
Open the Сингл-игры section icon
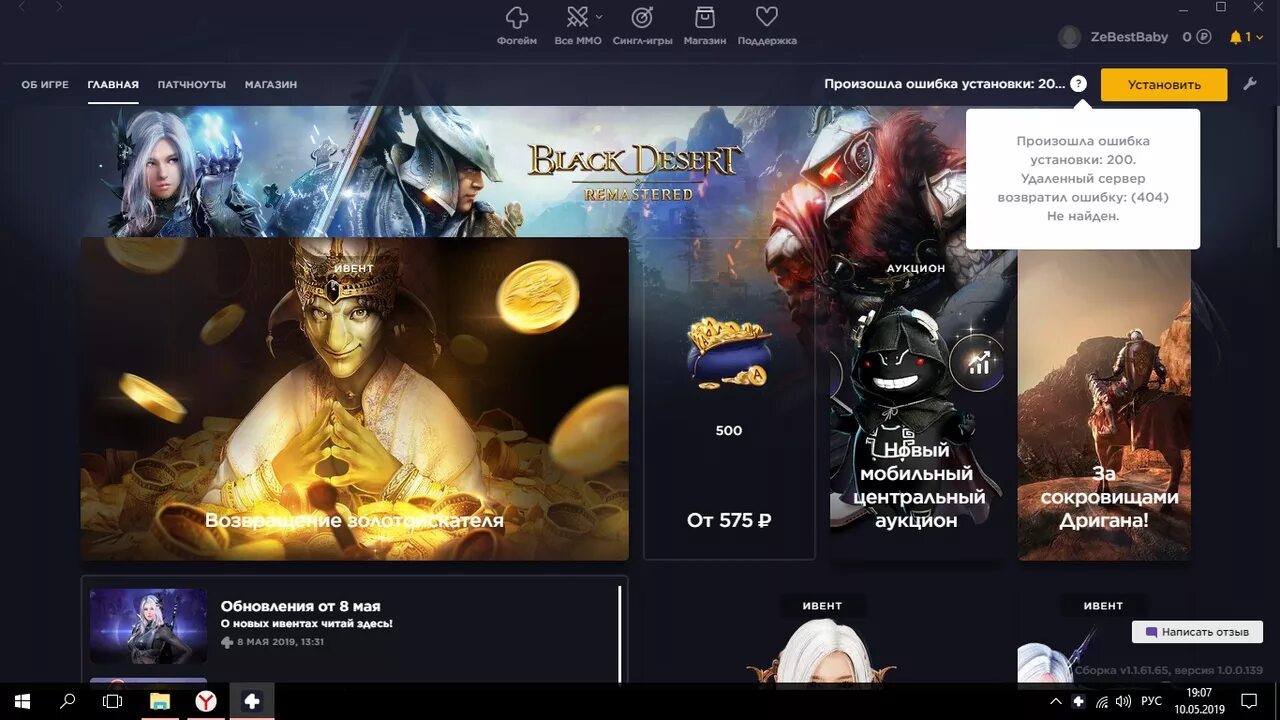point(642,17)
